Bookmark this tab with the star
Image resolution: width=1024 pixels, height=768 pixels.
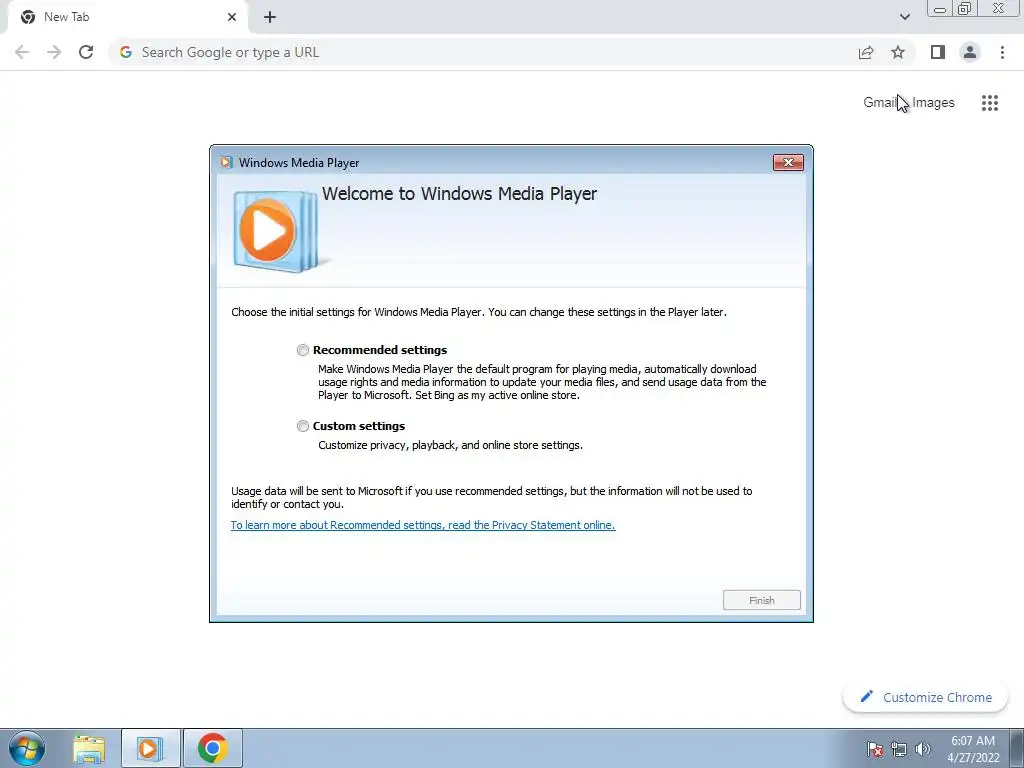(x=898, y=52)
